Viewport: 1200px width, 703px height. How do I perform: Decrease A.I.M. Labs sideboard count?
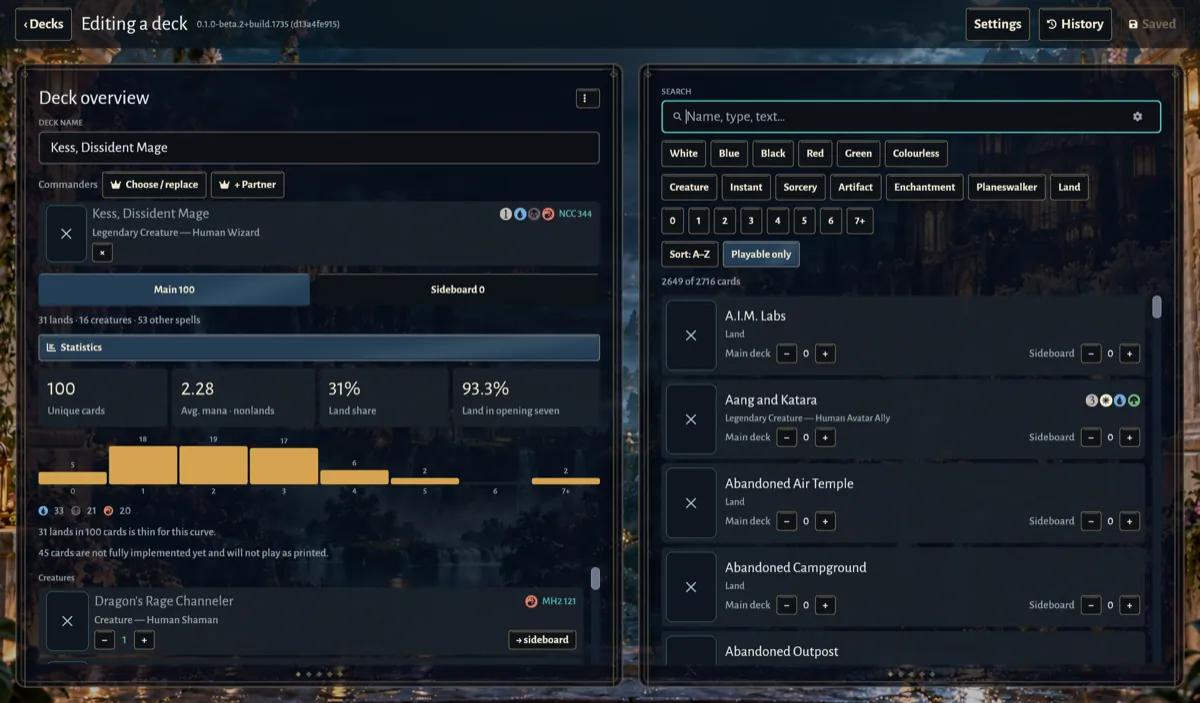1091,354
